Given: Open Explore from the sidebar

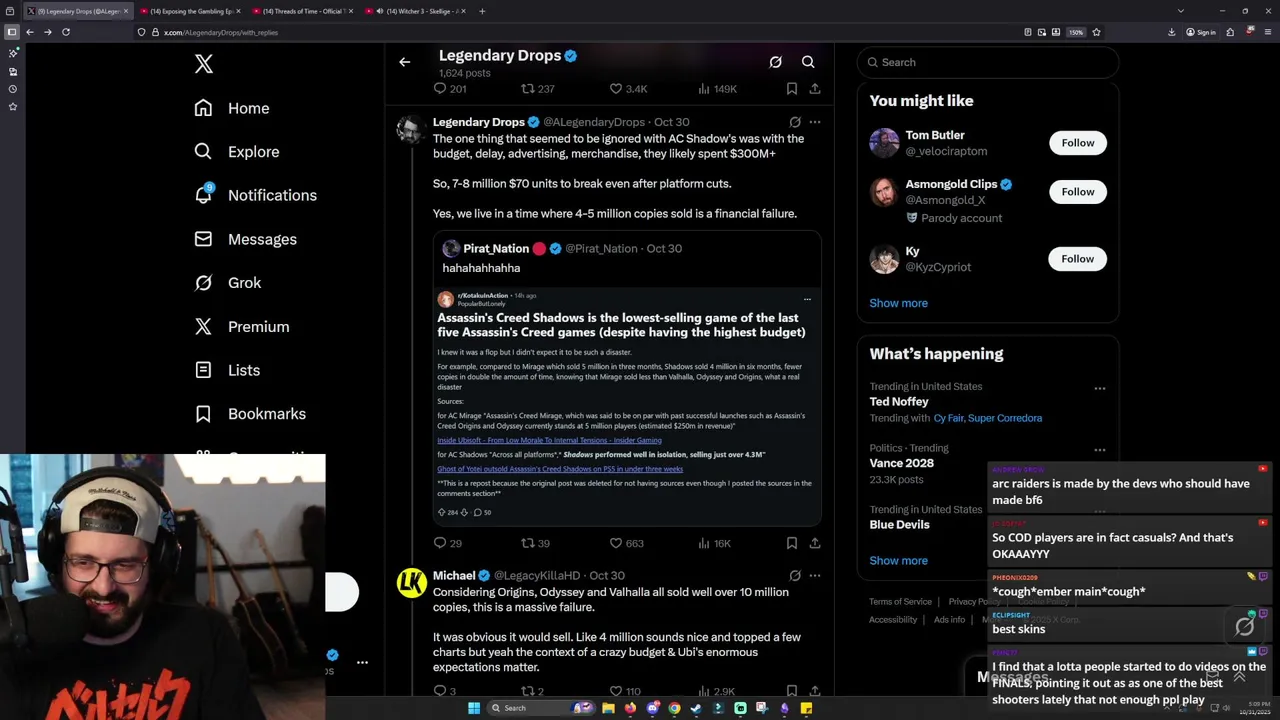Looking at the screenshot, I should tap(237, 152).
